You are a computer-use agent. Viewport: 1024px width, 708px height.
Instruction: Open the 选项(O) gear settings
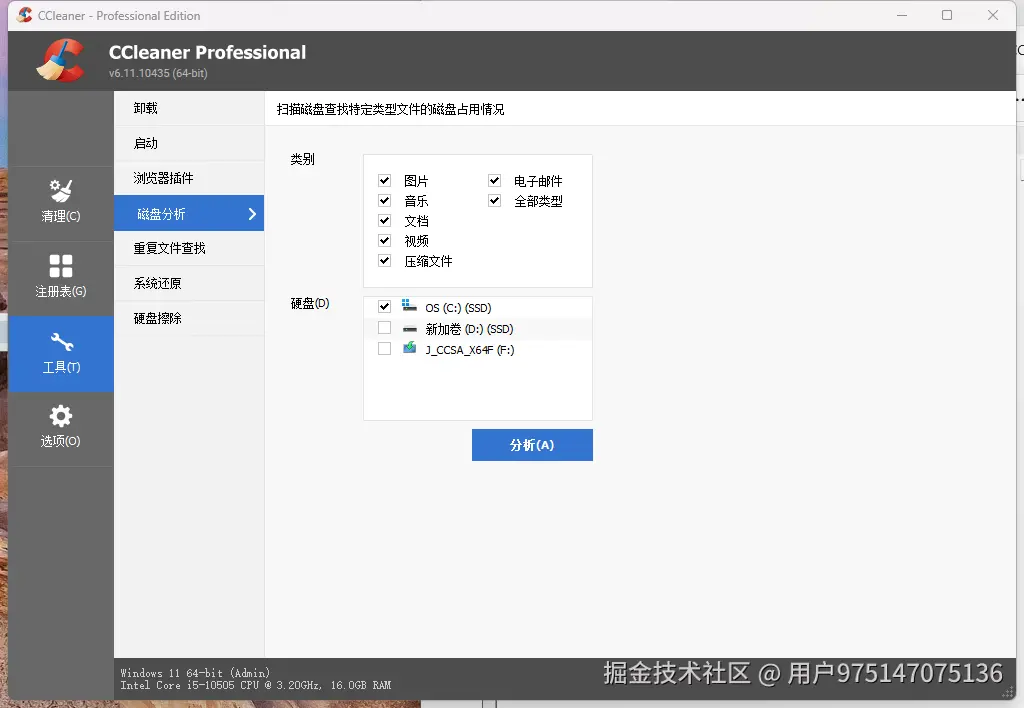(61, 428)
